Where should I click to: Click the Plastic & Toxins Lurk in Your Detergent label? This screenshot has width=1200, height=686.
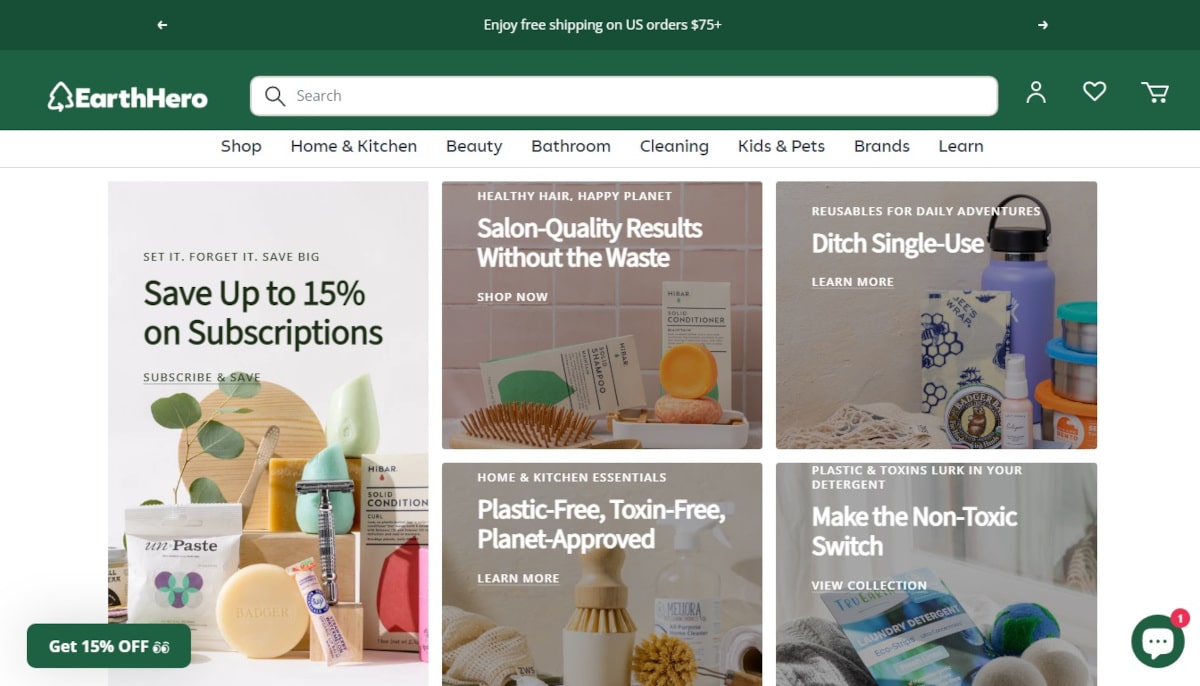tap(917, 477)
